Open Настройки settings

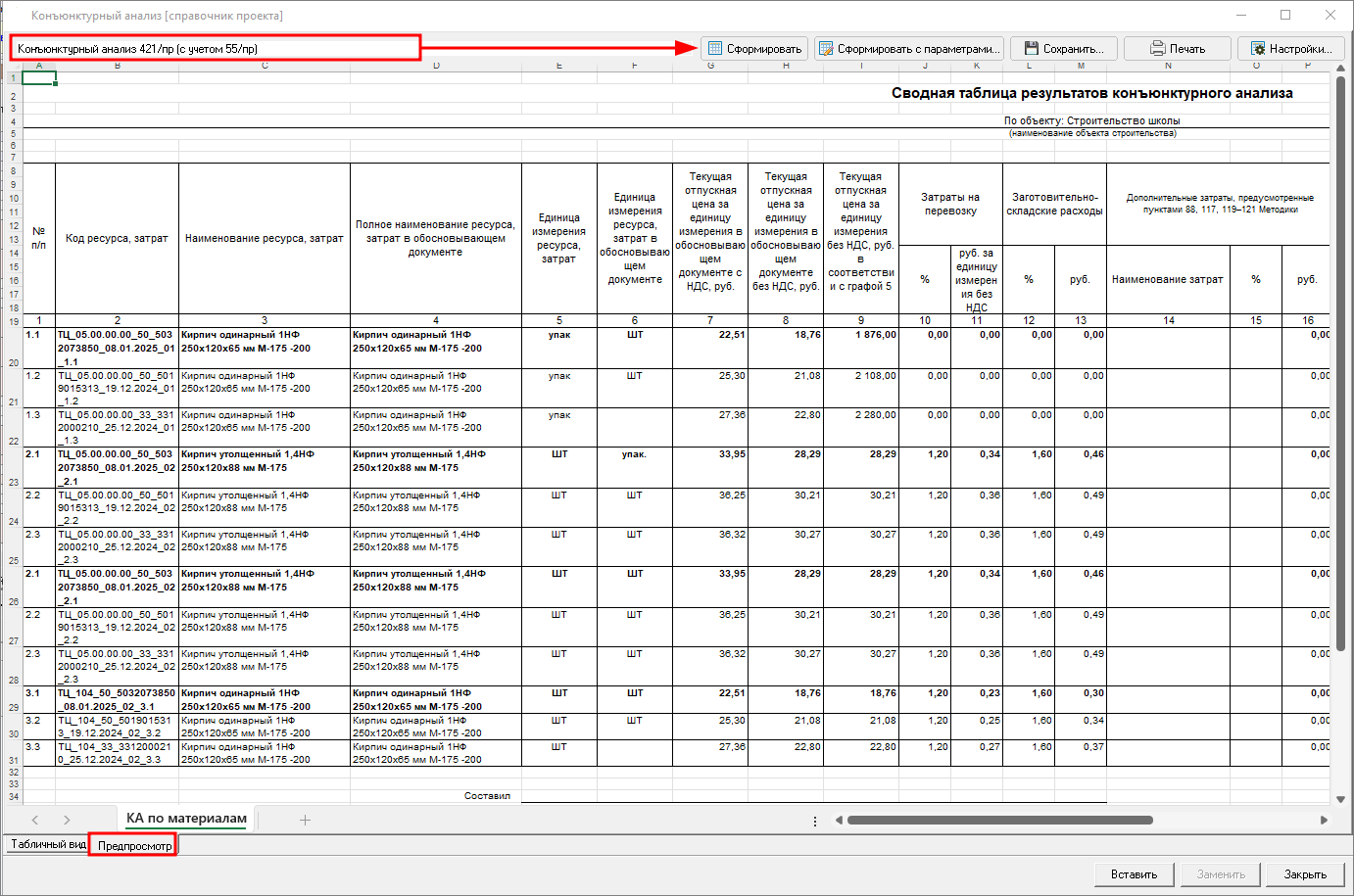point(1291,48)
